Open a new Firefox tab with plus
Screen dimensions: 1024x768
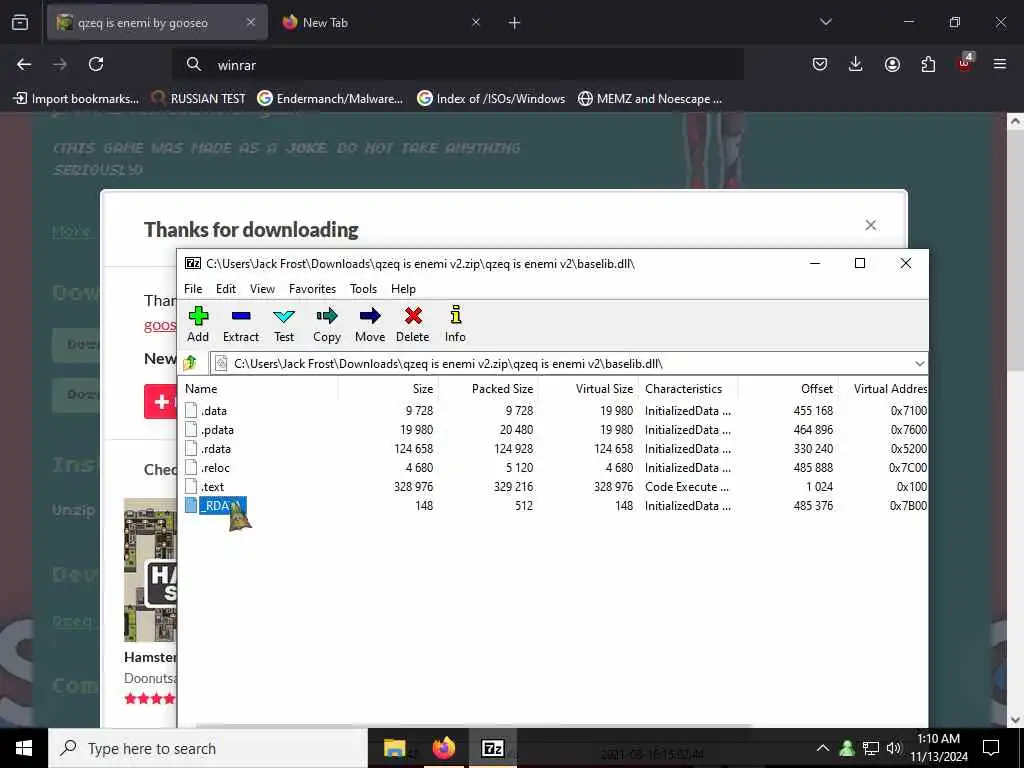tap(514, 23)
